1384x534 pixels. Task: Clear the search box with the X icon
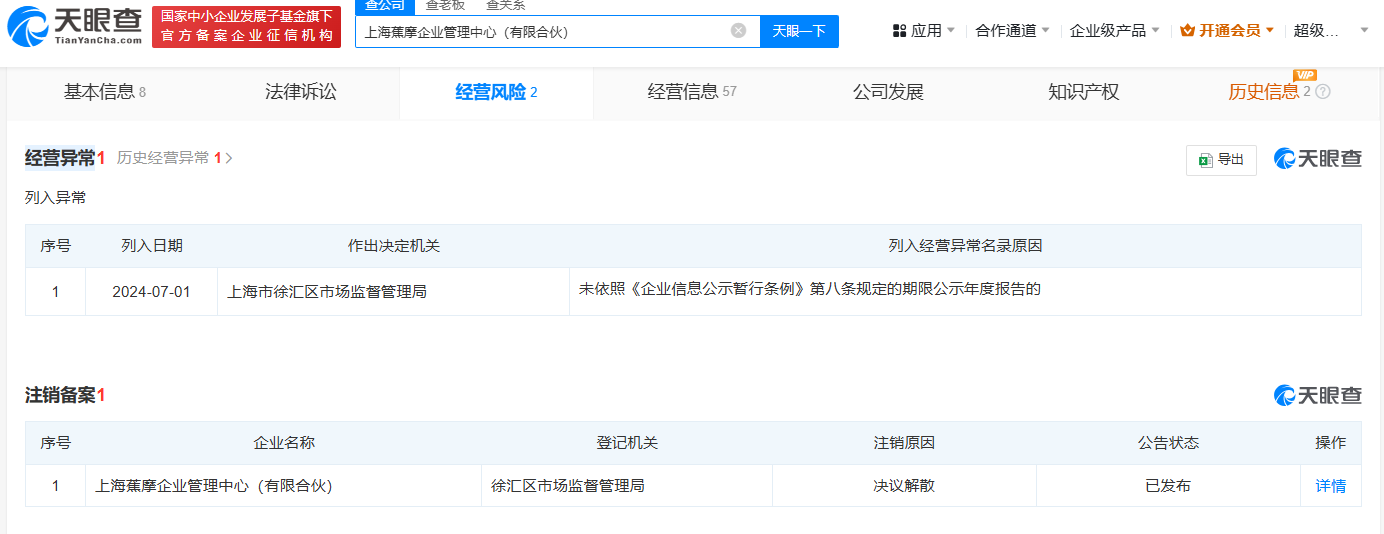(x=738, y=31)
